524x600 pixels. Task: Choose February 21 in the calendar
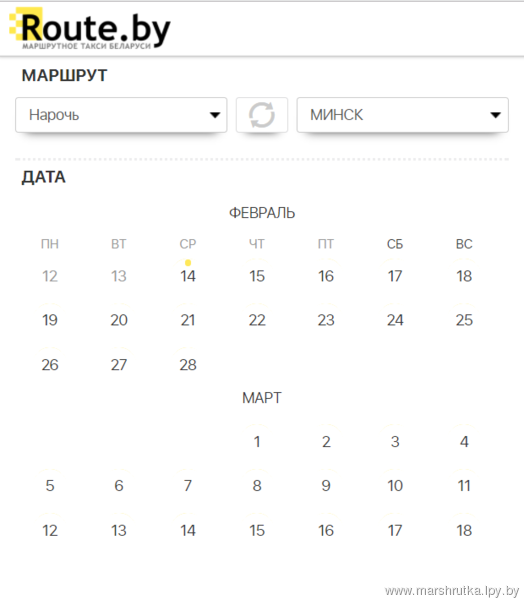pos(188,320)
